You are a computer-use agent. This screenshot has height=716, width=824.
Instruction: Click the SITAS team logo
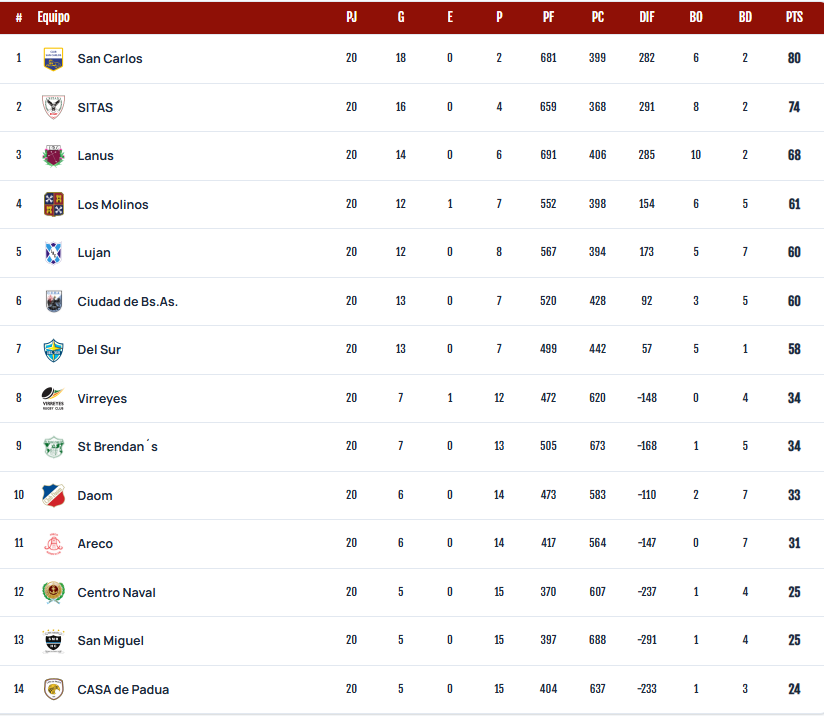click(53, 107)
